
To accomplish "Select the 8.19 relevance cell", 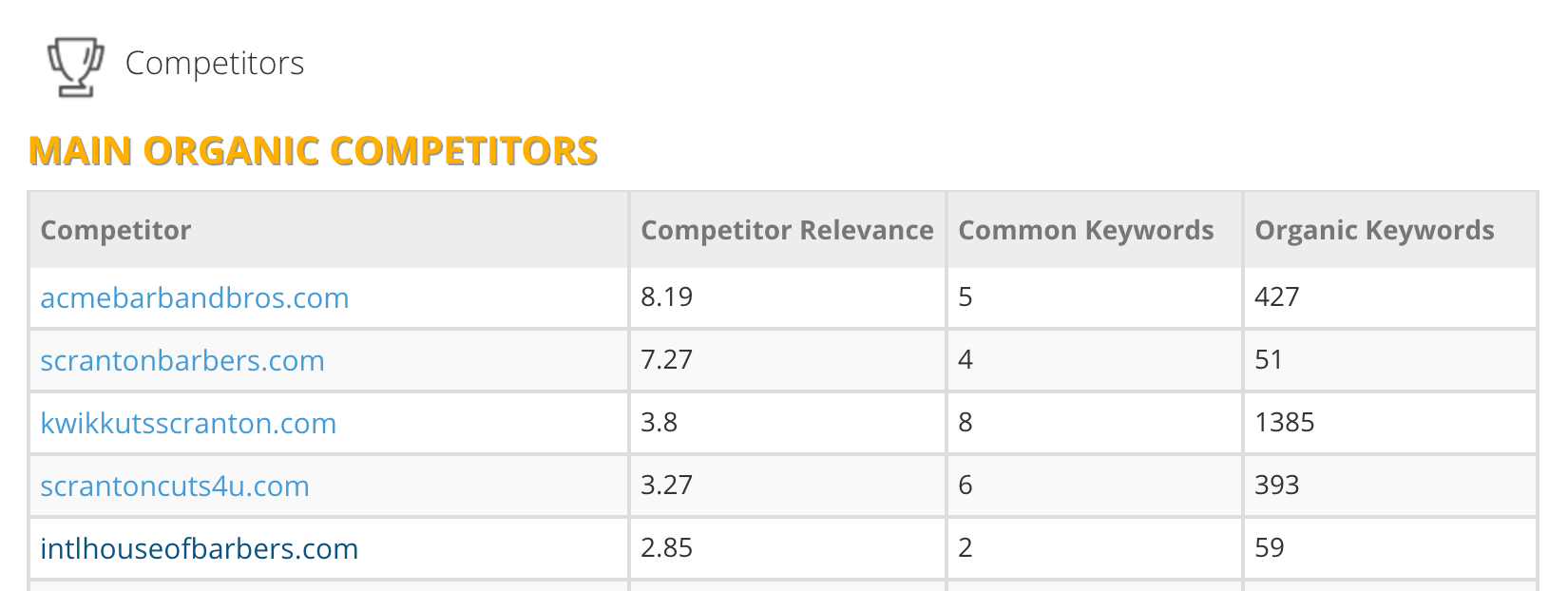I will 667,297.
